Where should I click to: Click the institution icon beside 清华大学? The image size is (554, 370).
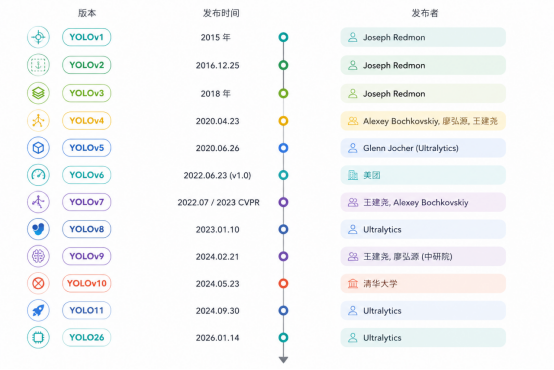353,283
